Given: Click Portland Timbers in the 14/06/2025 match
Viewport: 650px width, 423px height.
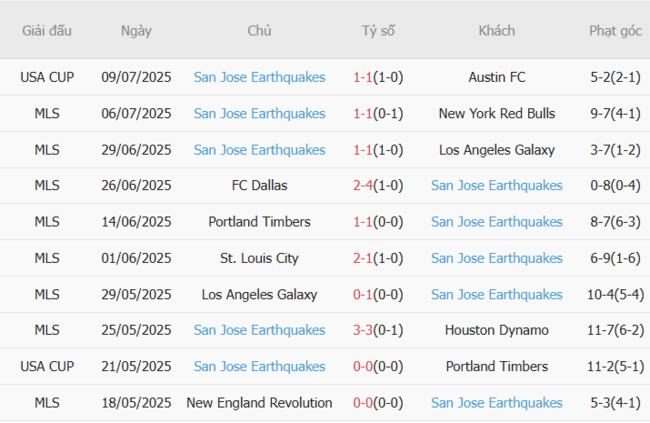Looking at the screenshot, I should point(259,222).
